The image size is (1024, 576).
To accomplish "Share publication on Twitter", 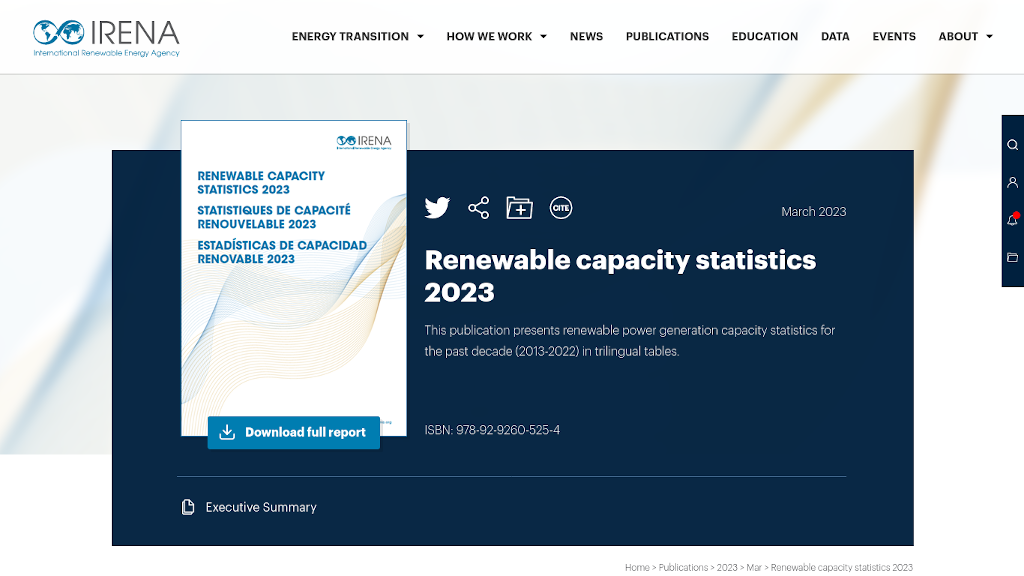I will [437, 208].
